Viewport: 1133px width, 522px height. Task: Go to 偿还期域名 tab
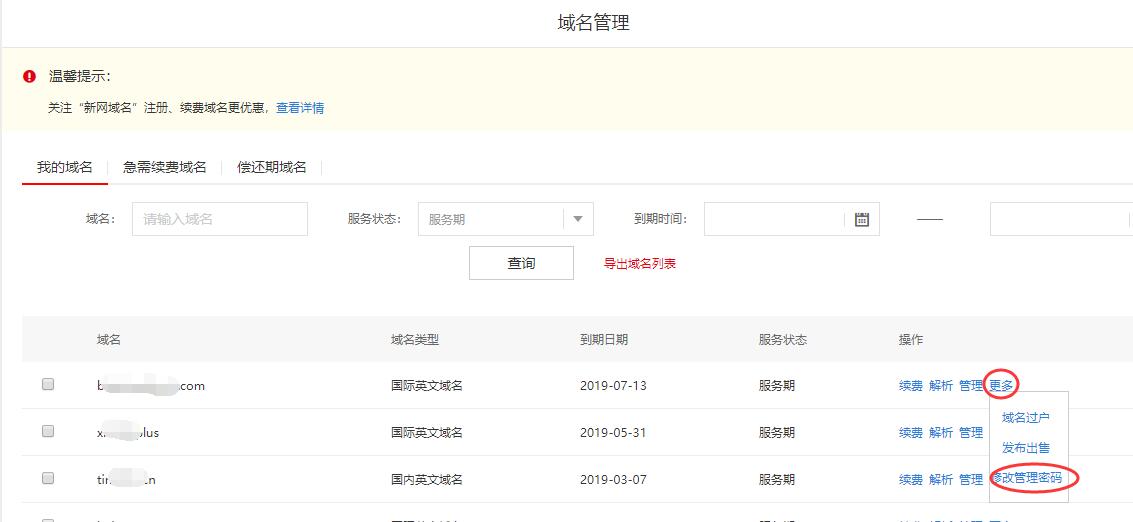tap(272, 167)
